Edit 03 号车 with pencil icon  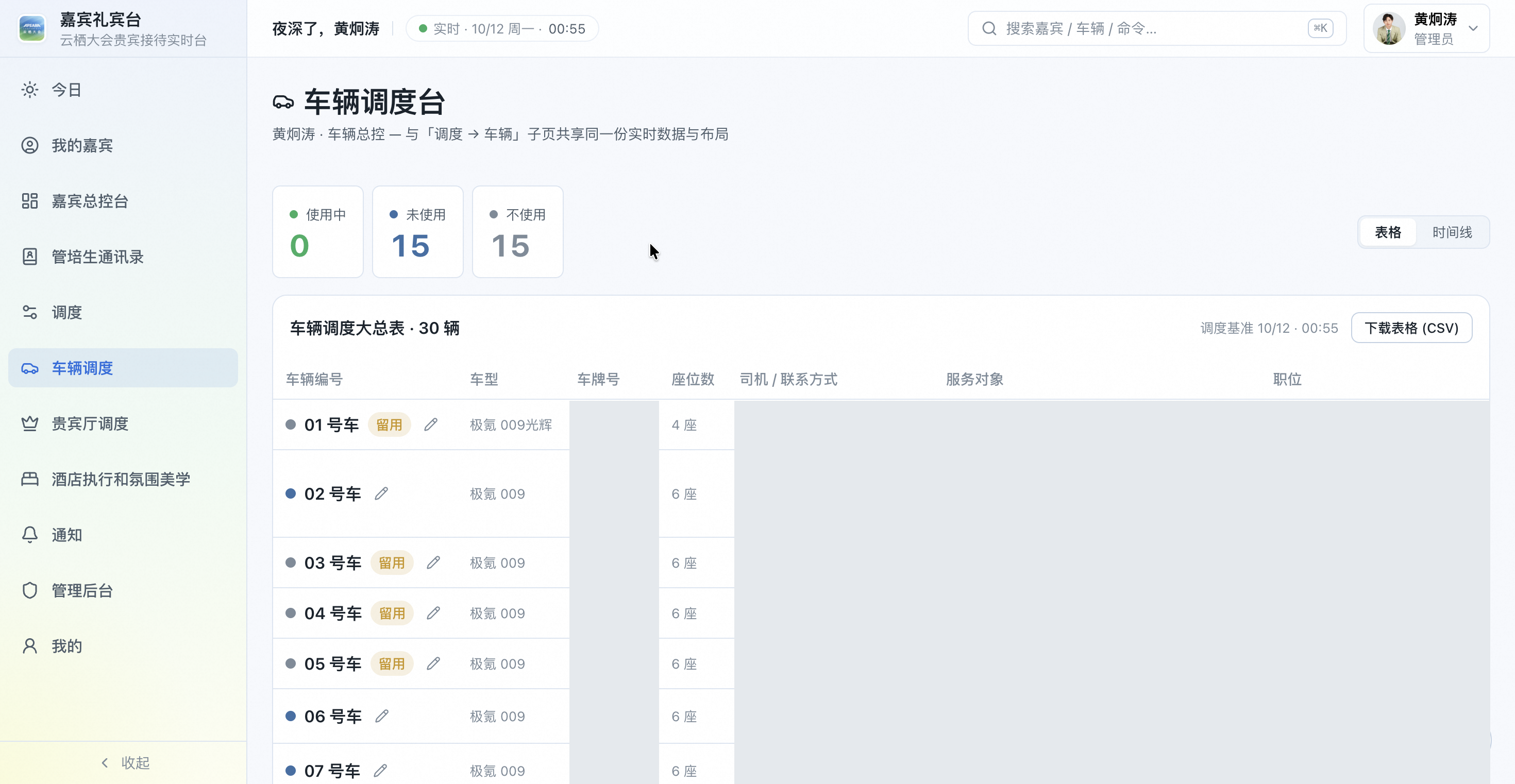pyautogui.click(x=433, y=563)
